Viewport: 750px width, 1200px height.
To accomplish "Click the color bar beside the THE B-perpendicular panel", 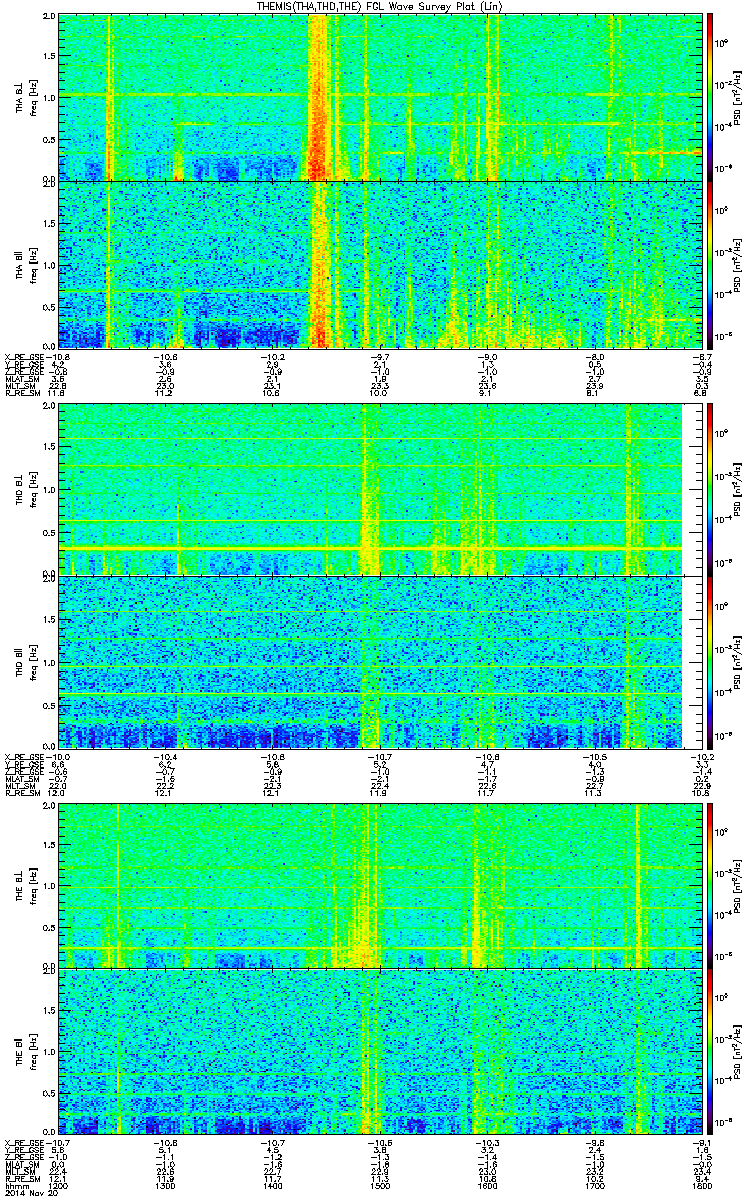I will pos(711,884).
